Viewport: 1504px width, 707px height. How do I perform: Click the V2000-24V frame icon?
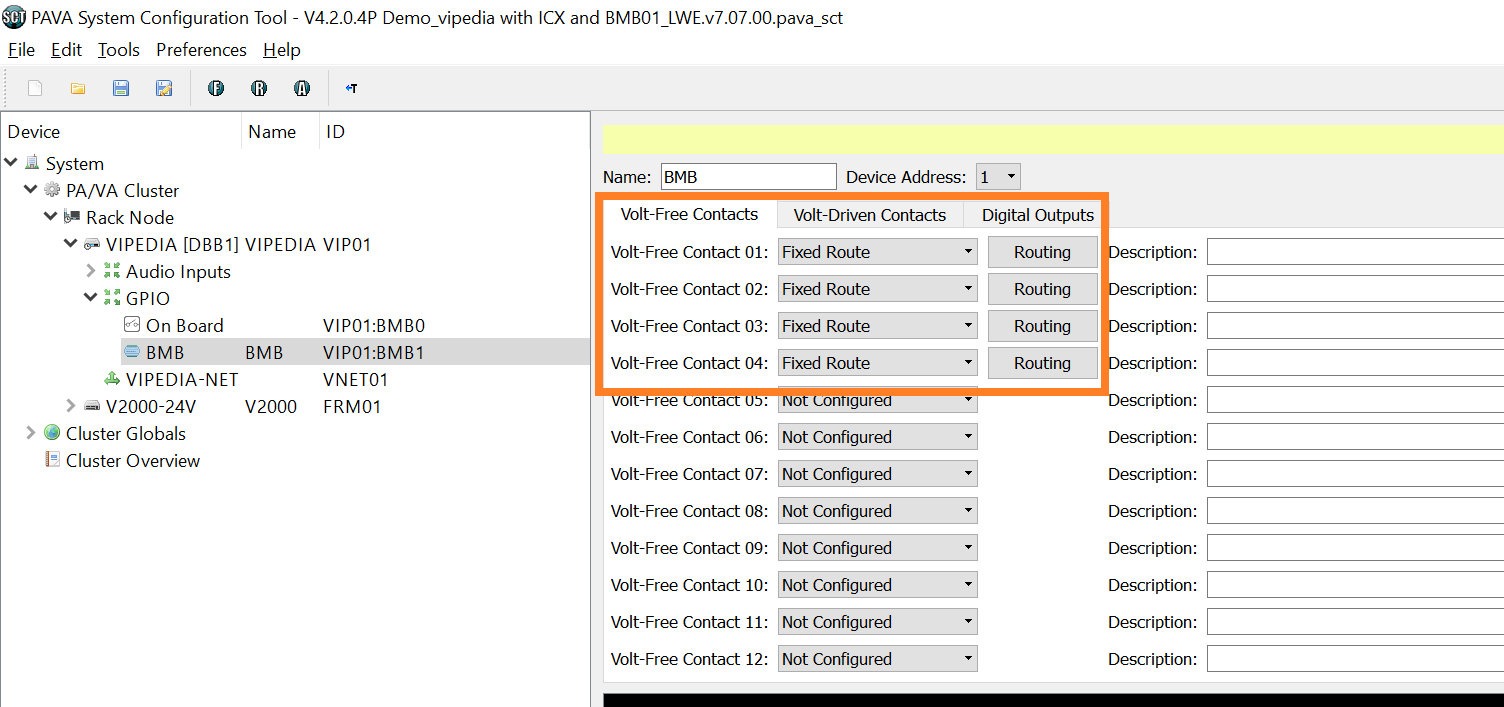tap(92, 406)
